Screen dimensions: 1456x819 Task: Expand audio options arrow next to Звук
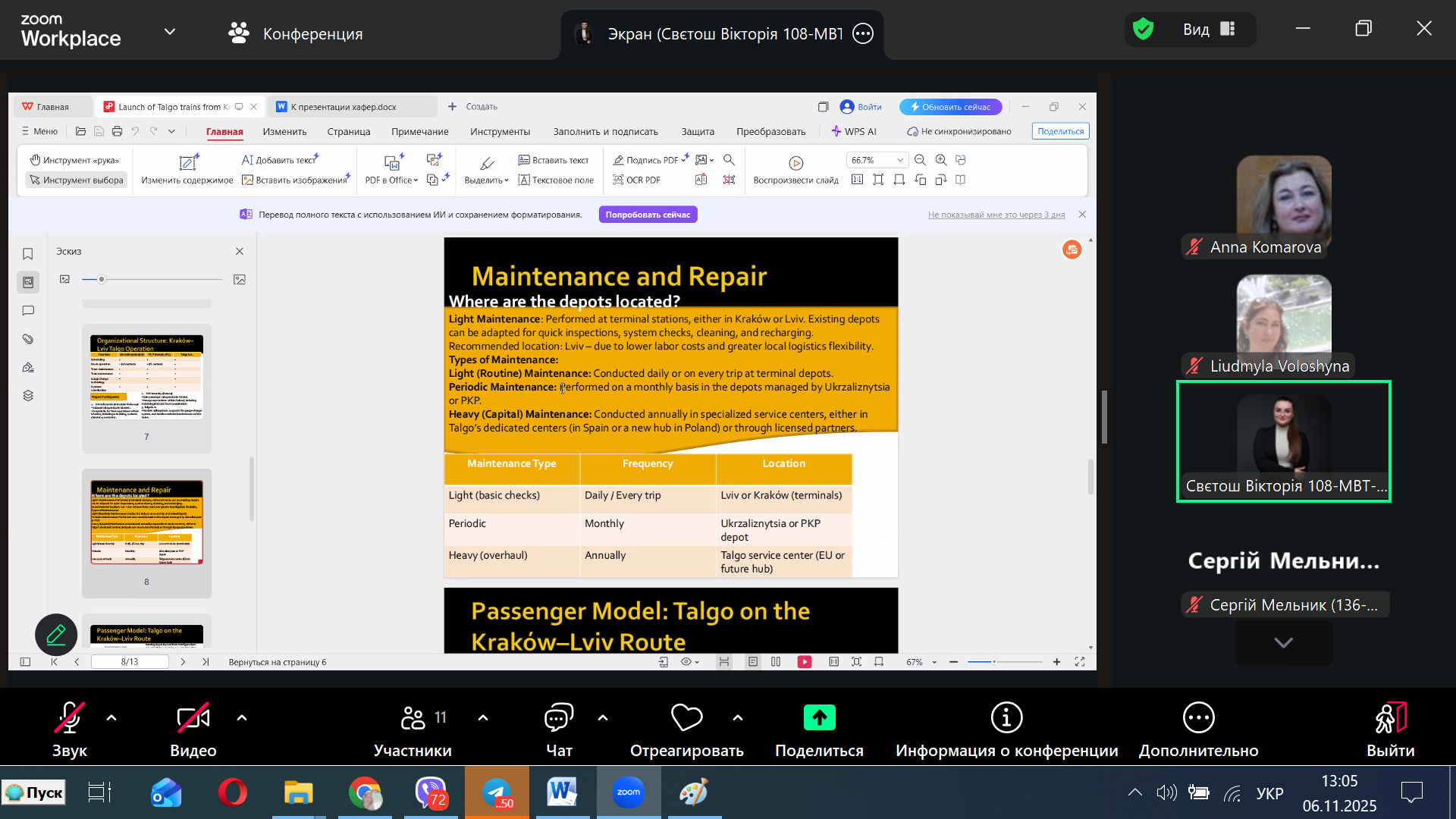coord(111,717)
